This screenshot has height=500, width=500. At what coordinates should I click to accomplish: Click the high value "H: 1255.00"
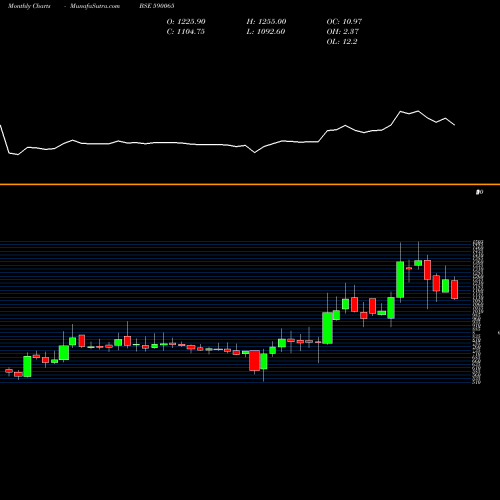point(266,22)
